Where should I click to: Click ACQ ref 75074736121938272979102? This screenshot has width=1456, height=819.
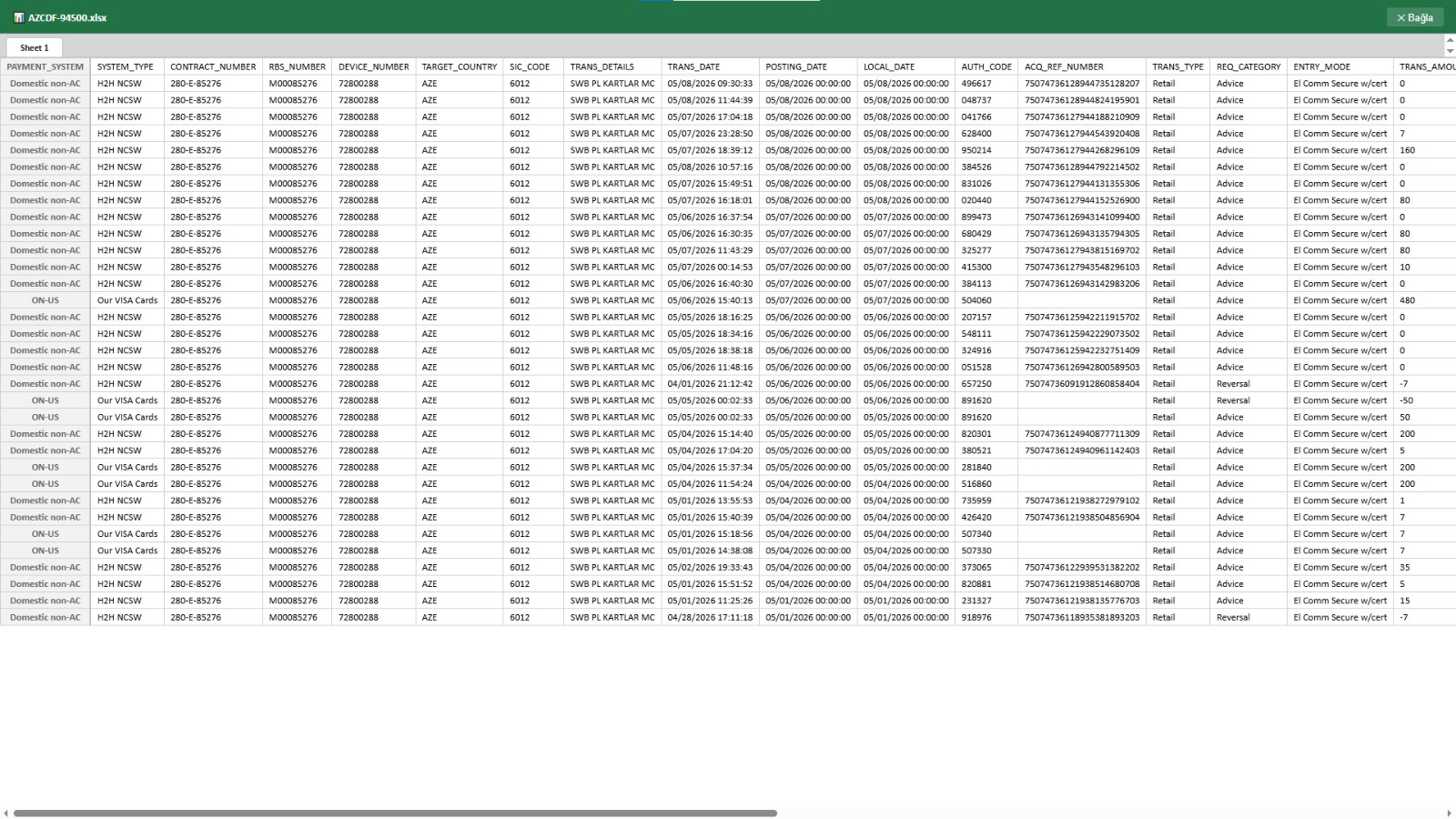point(1082,500)
